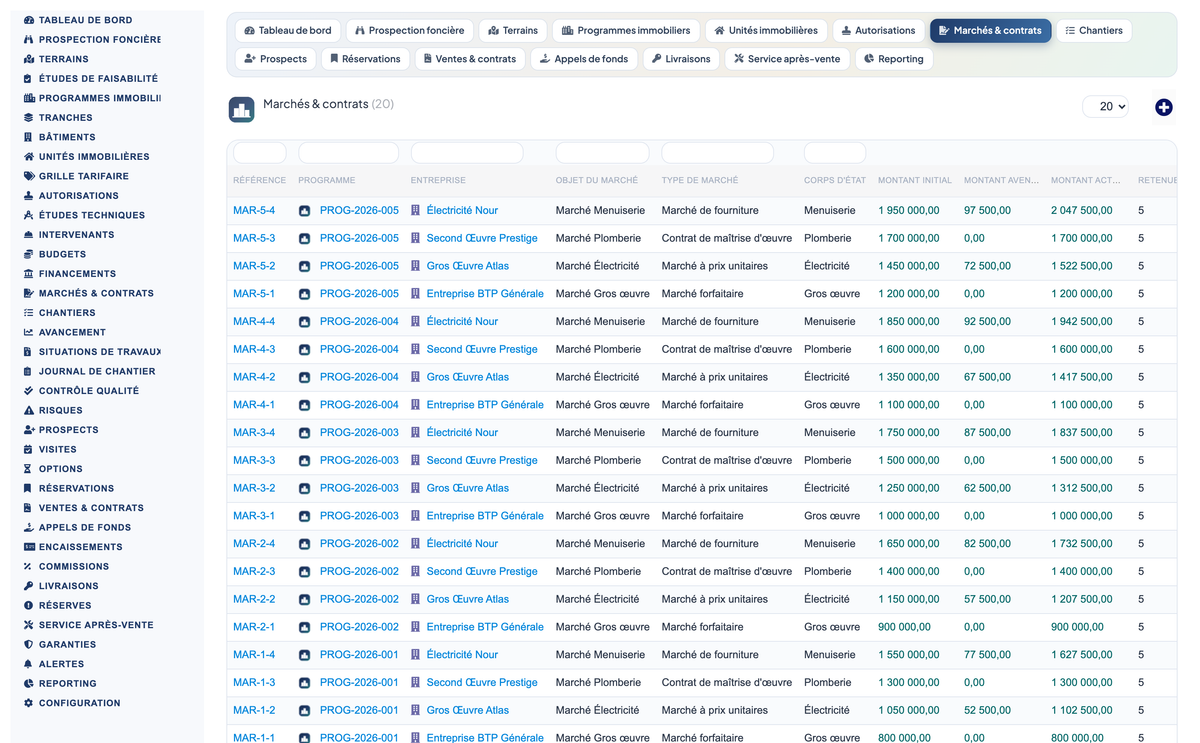Click the Encaissements sidebar icon

click(x=29, y=547)
